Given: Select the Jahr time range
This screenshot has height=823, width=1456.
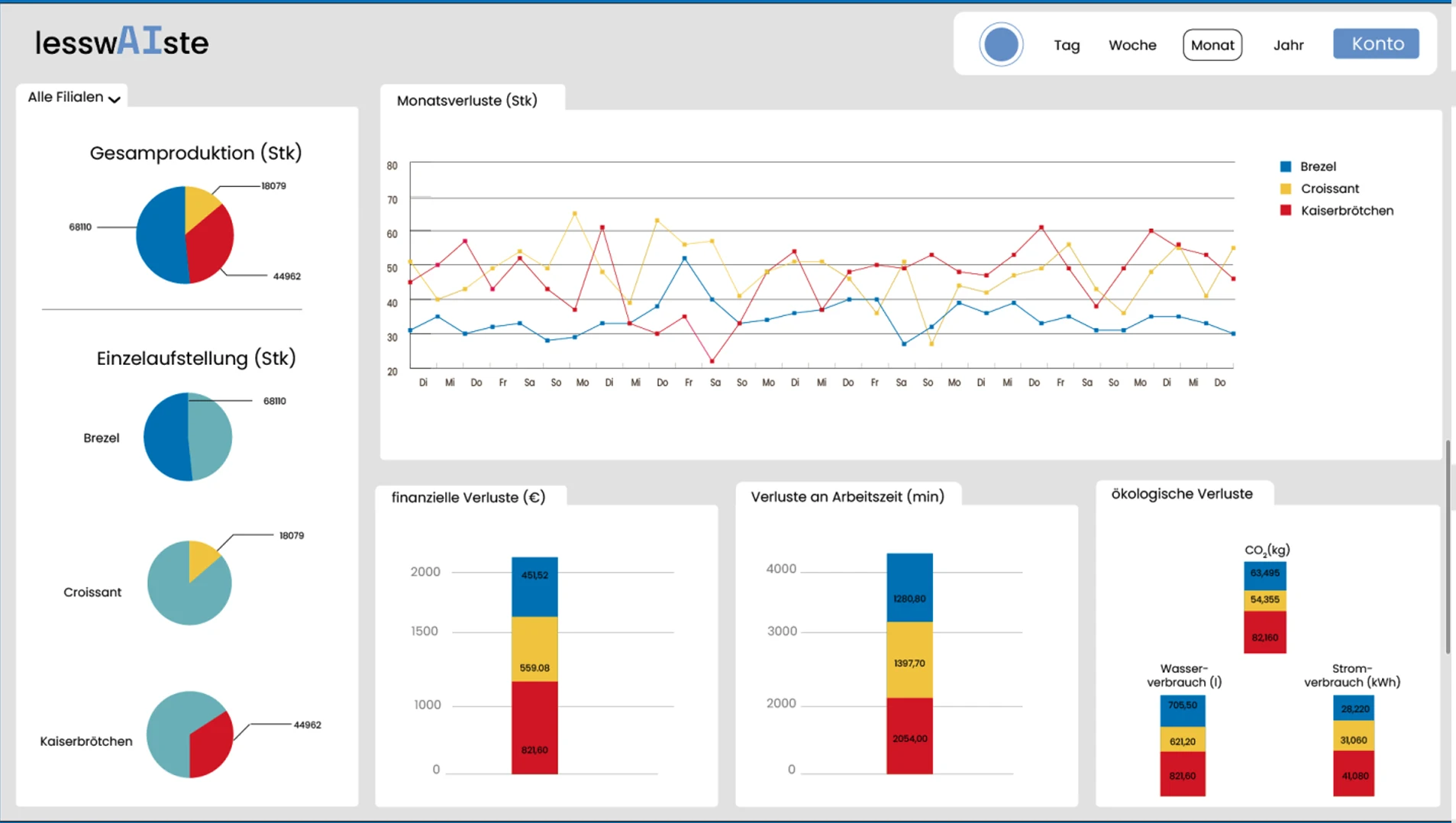Looking at the screenshot, I should (x=1288, y=45).
